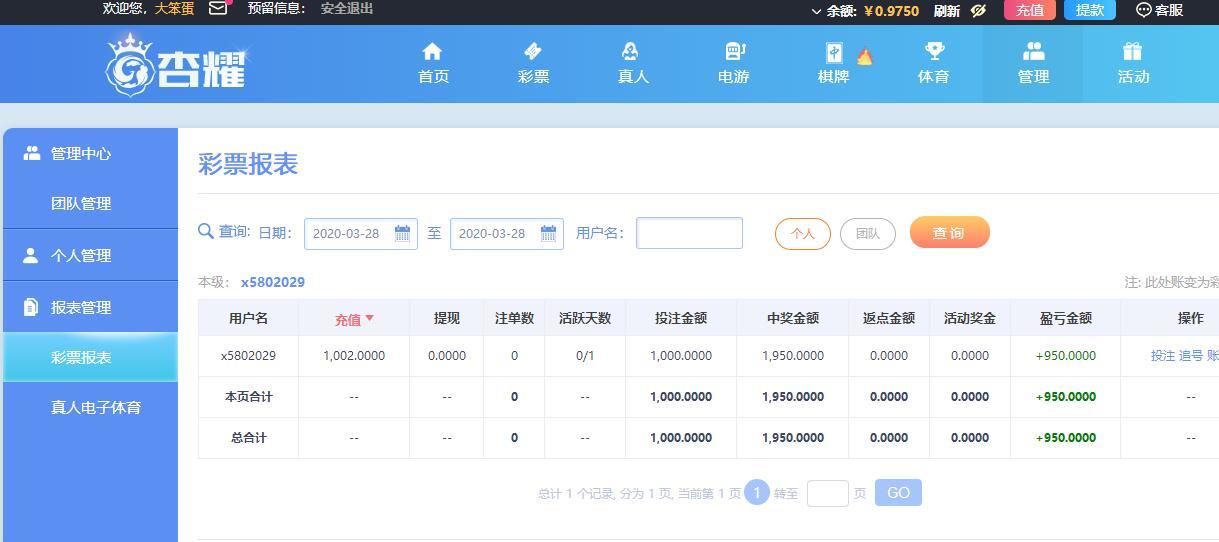Click page number 1 in pagination
The width and height of the screenshot is (1219, 542).
click(x=757, y=492)
